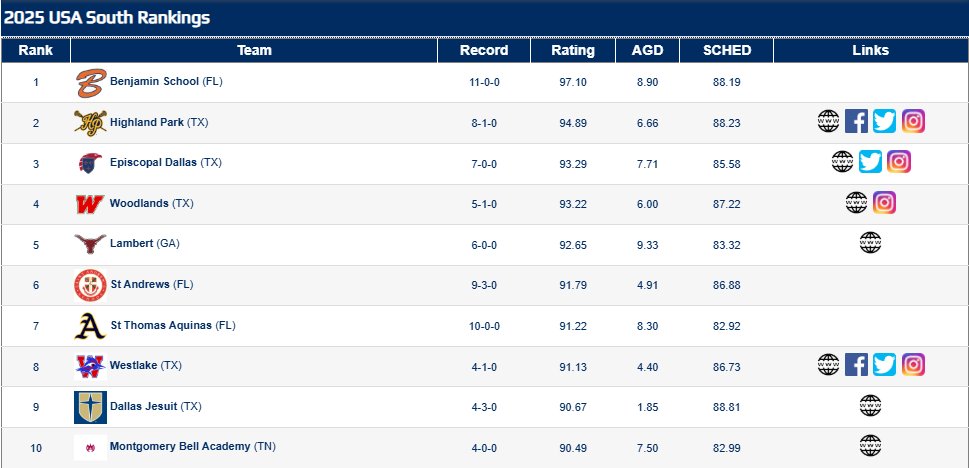Select Lambert record 6-0-0
The height and width of the screenshot is (468, 969).
click(x=484, y=245)
